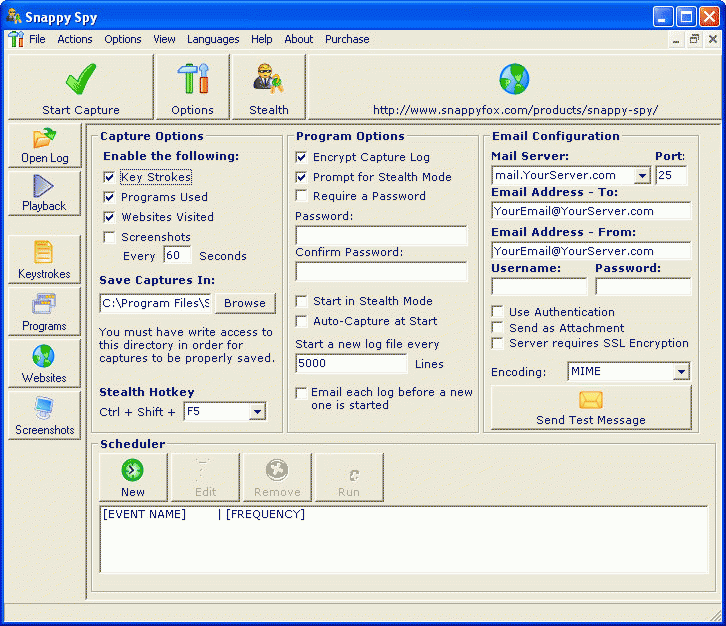Enable Use Authentication checkbox
This screenshot has width=726, height=626.
point(498,311)
